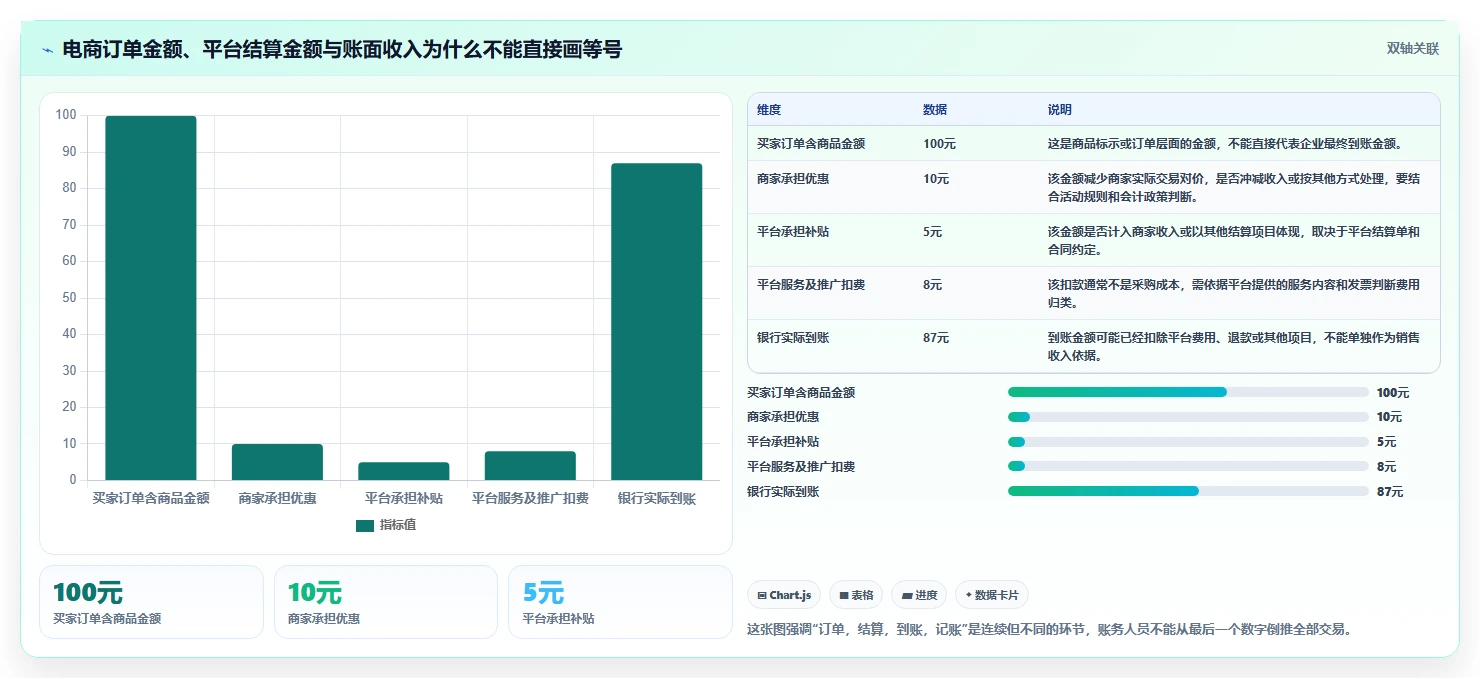Click the 双轴关联 label in header

coord(1412,49)
